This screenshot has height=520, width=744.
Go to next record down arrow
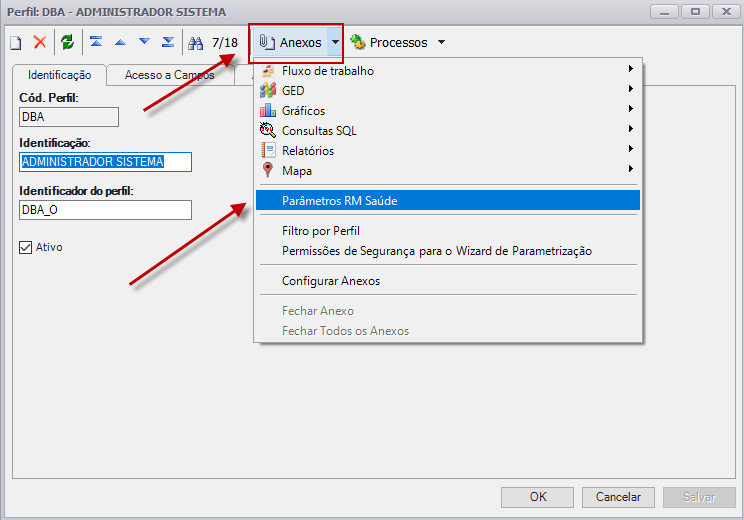(144, 42)
